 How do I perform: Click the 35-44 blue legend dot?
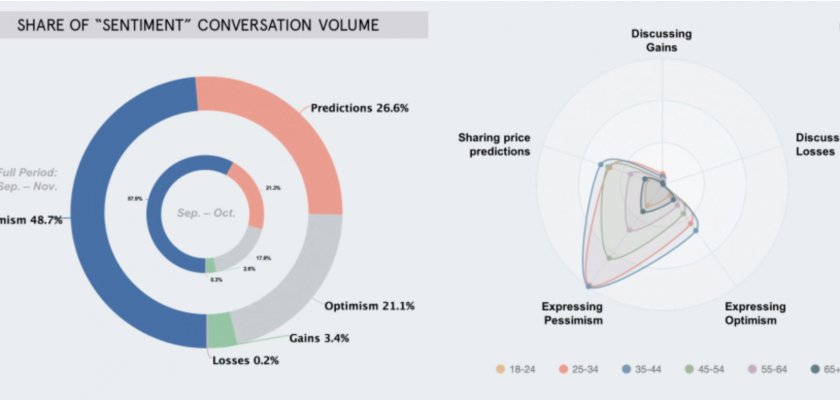click(x=626, y=369)
